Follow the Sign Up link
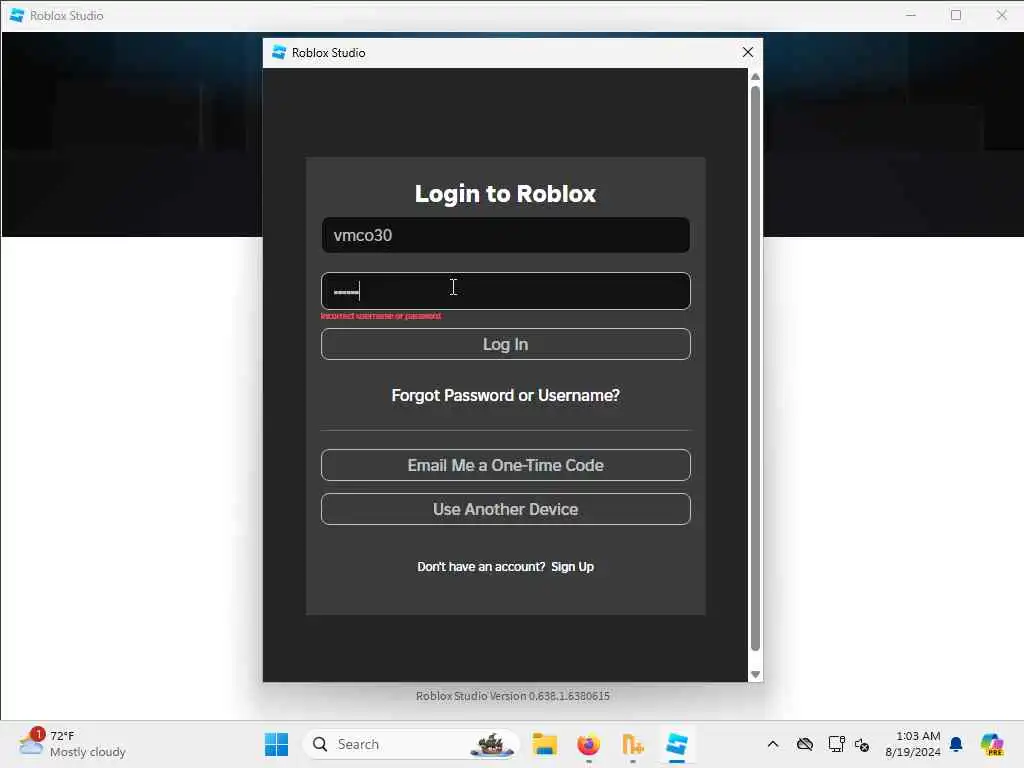The image size is (1024, 768). 572,566
